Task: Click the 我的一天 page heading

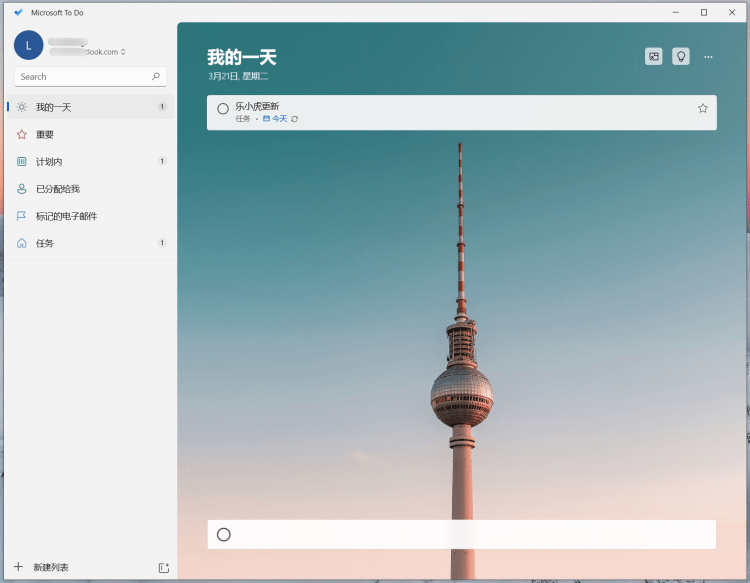Action: pos(242,57)
